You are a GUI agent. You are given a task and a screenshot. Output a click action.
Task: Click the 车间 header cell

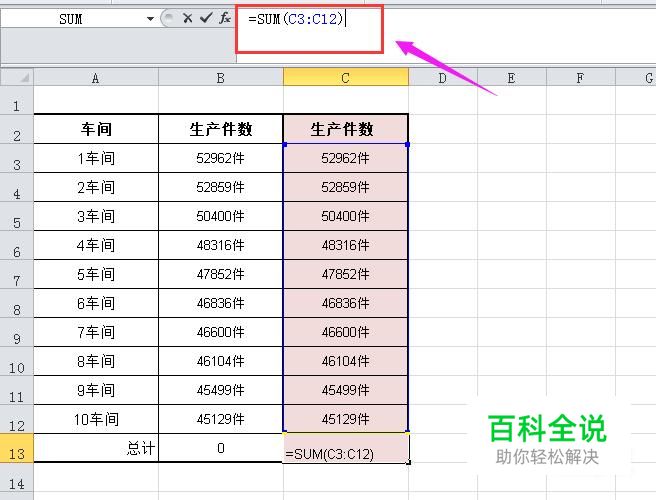(x=96, y=129)
